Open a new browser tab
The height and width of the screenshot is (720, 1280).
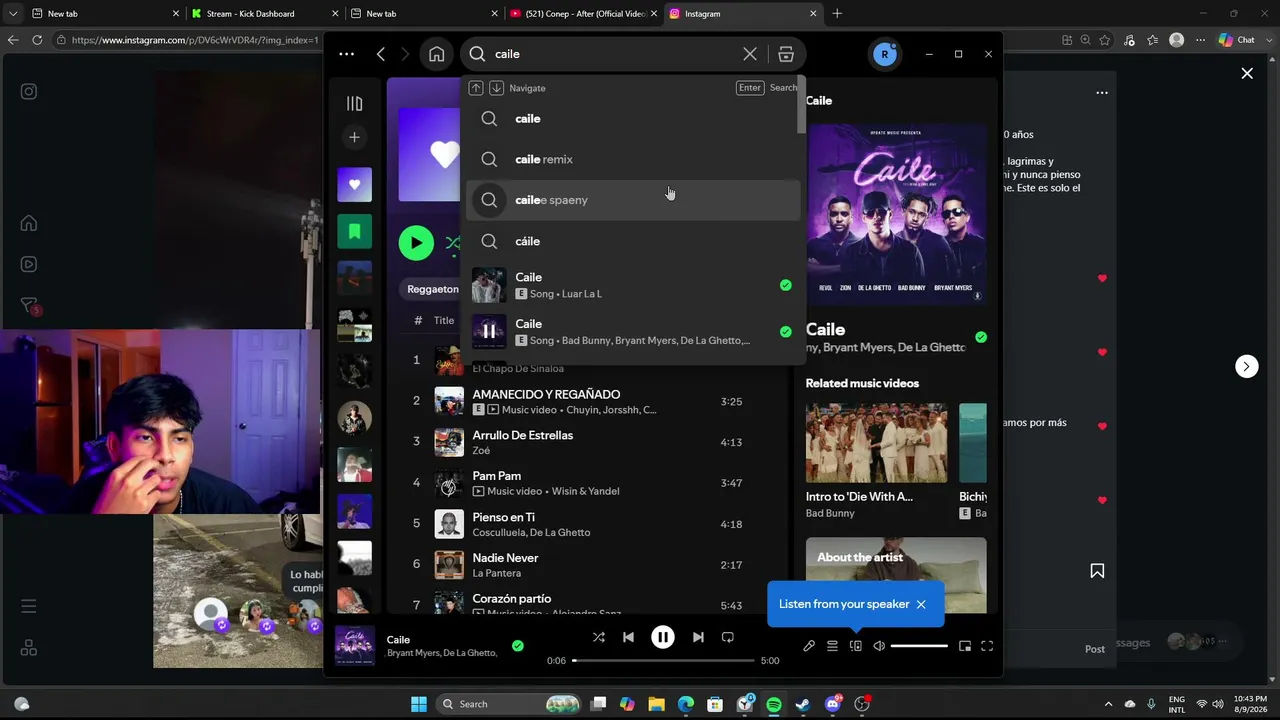[837, 14]
